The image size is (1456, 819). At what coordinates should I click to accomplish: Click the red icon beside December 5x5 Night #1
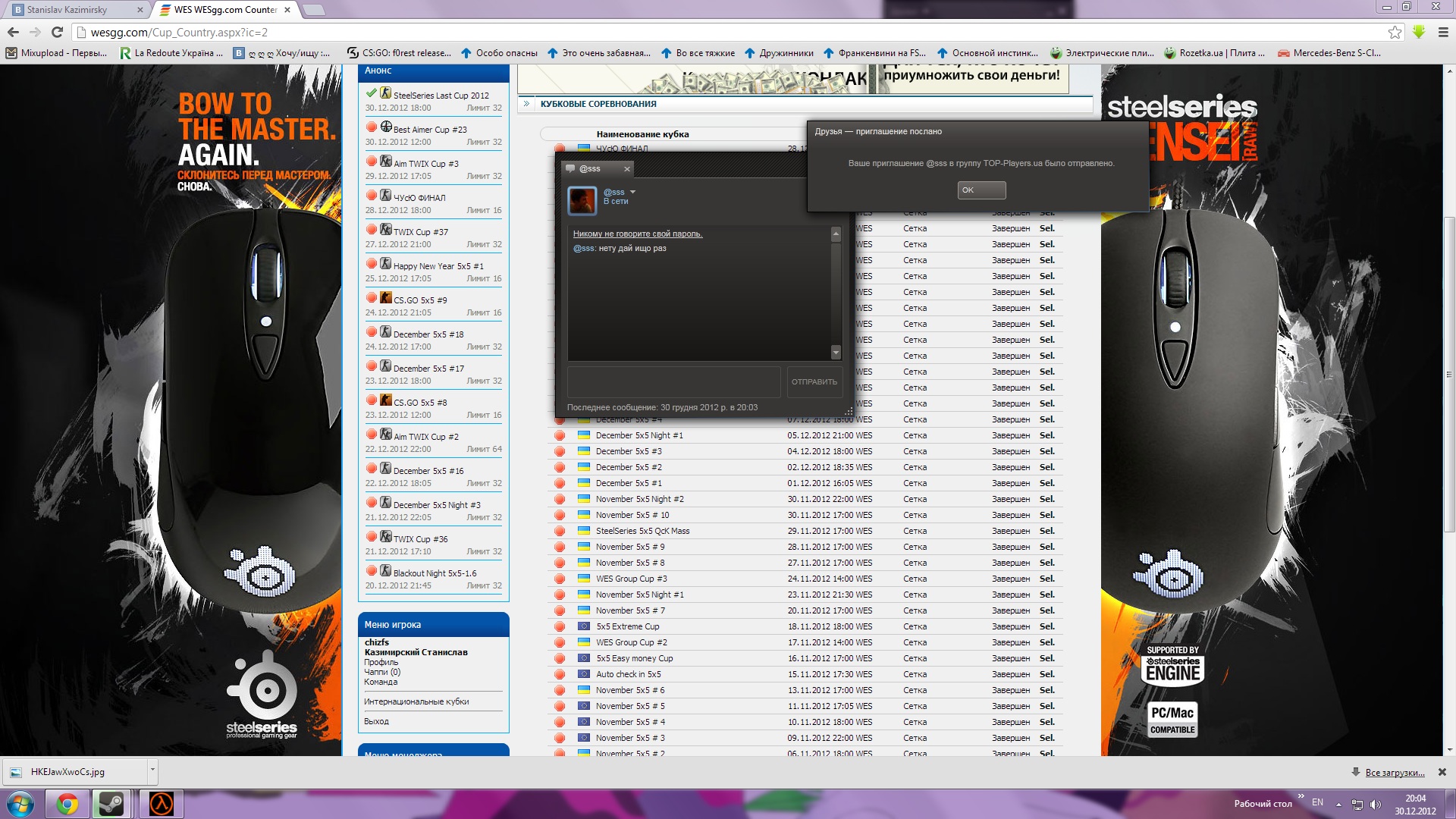pyautogui.click(x=560, y=435)
